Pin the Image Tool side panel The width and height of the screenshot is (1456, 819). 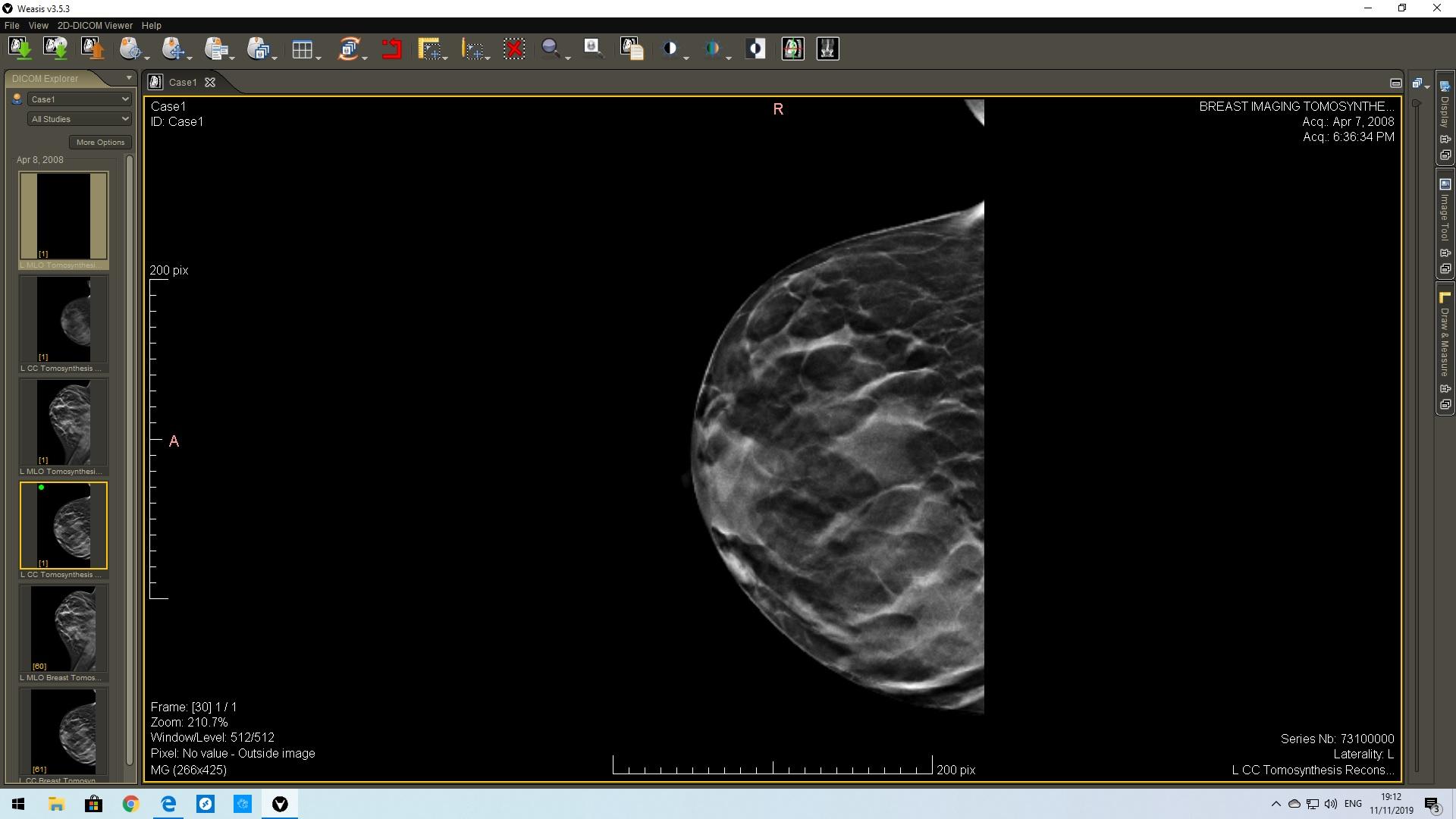[1445, 253]
